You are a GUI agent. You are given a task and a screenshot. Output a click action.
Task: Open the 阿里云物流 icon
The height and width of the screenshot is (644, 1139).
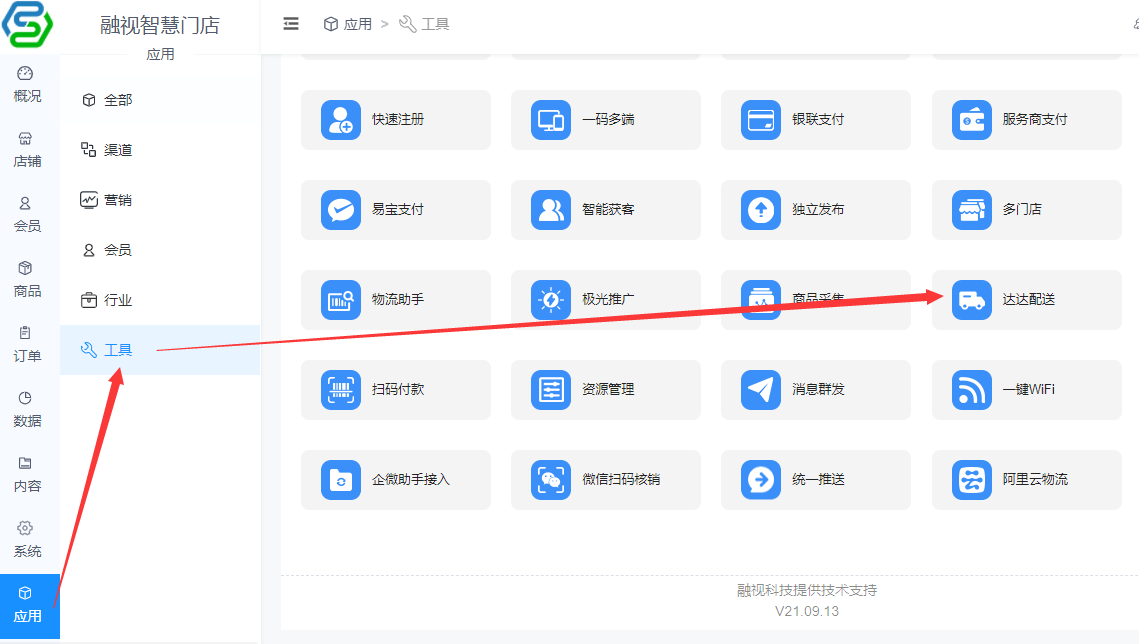pyautogui.click(x=972, y=480)
